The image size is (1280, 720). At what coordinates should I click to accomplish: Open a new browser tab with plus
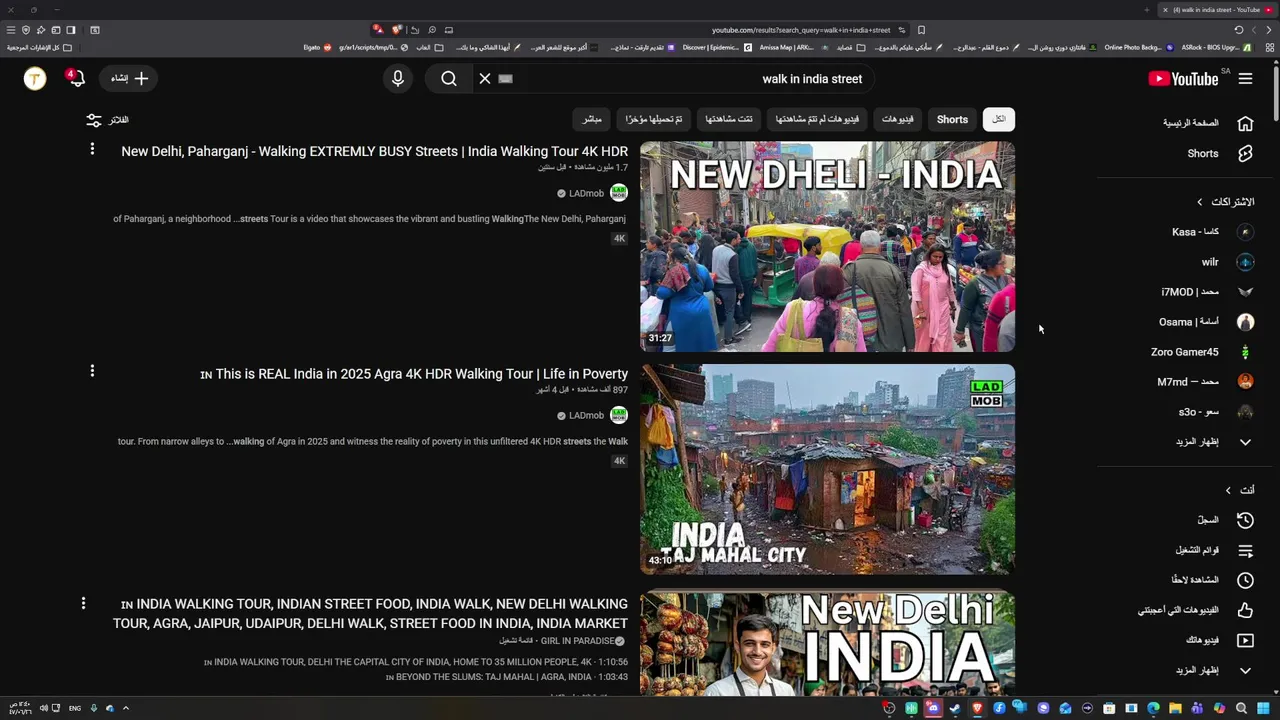click(x=1147, y=10)
